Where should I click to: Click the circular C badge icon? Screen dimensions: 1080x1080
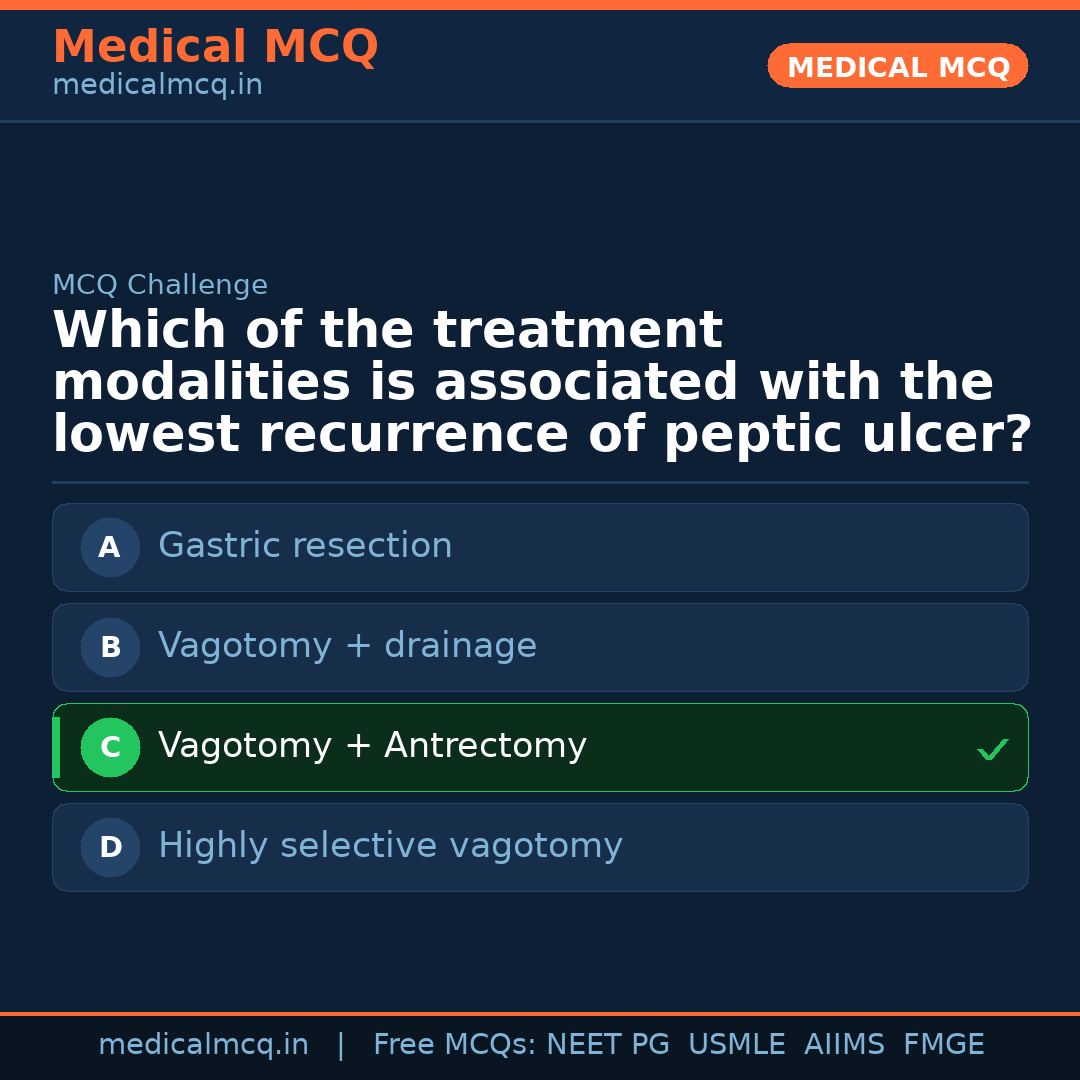pyautogui.click(x=110, y=747)
